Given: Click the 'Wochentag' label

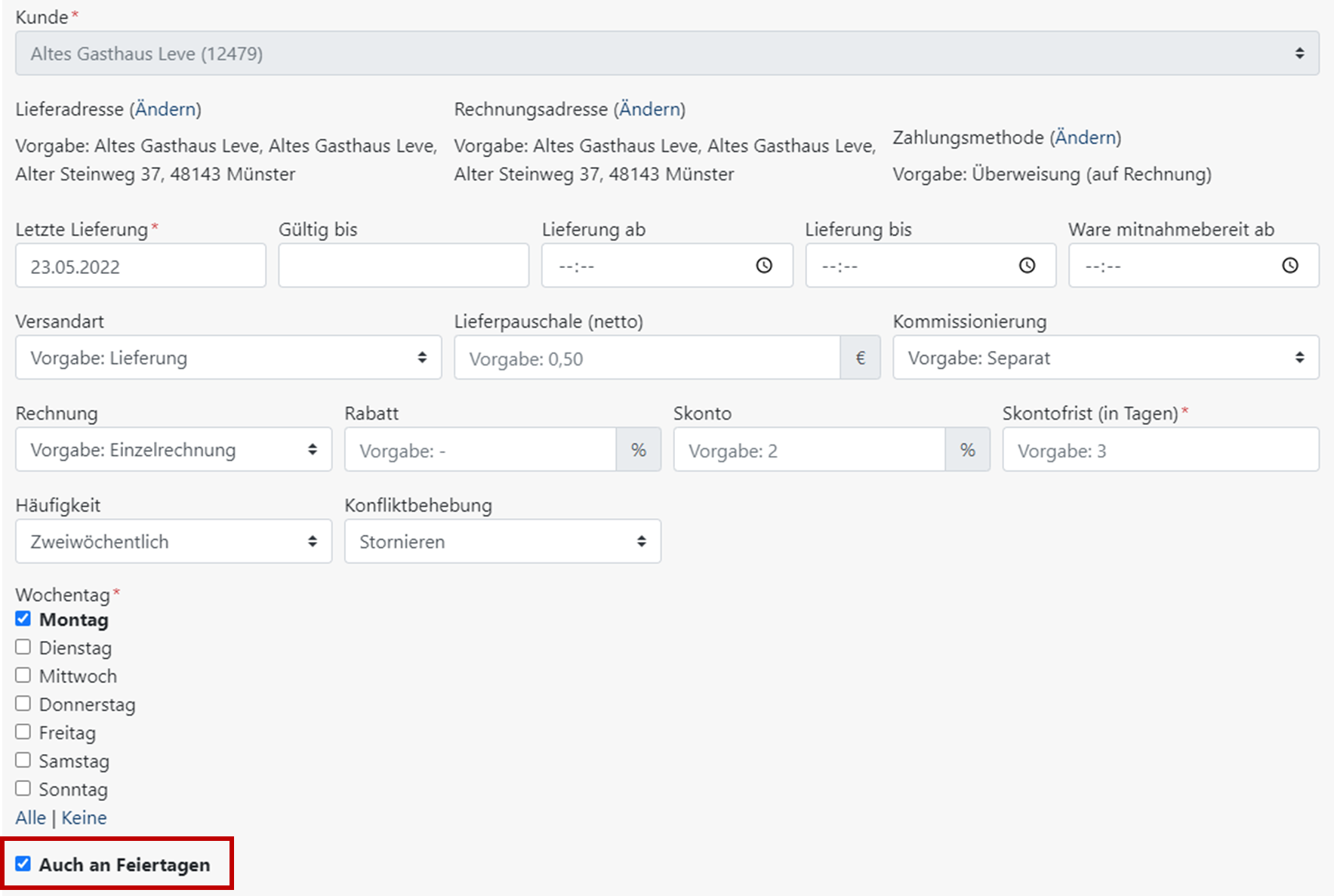Looking at the screenshot, I should [x=63, y=595].
